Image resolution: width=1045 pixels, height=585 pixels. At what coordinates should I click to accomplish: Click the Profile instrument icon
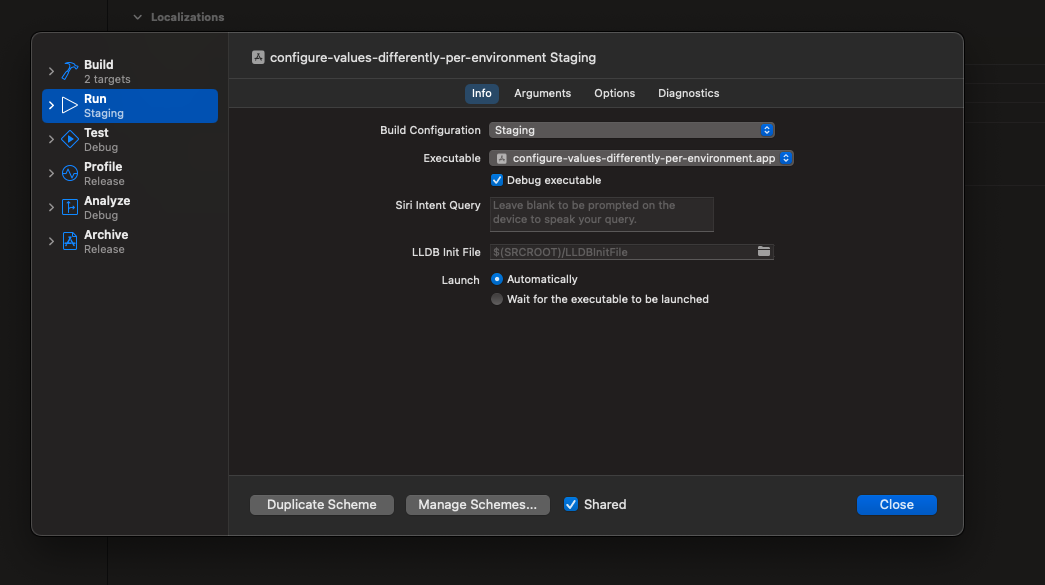pyautogui.click(x=69, y=173)
